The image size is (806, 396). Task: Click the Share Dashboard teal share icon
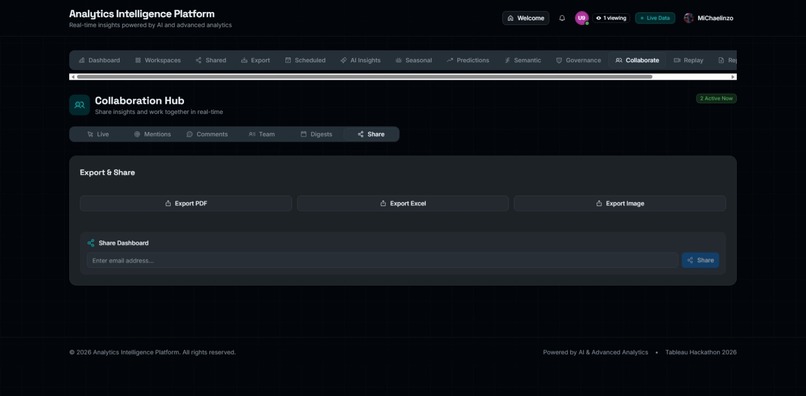[x=91, y=243]
